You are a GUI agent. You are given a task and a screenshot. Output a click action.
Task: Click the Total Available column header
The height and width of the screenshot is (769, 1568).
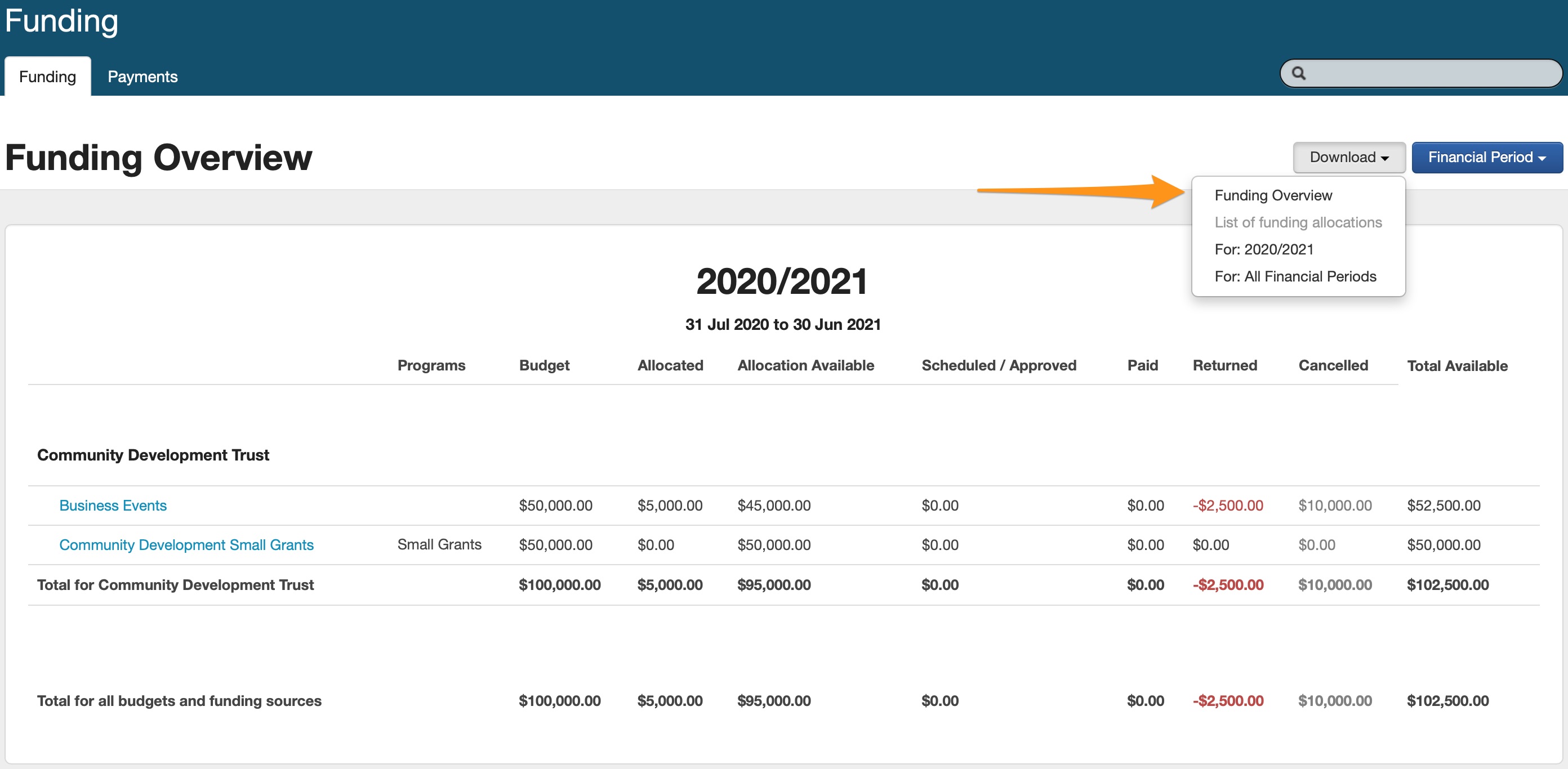click(1456, 366)
